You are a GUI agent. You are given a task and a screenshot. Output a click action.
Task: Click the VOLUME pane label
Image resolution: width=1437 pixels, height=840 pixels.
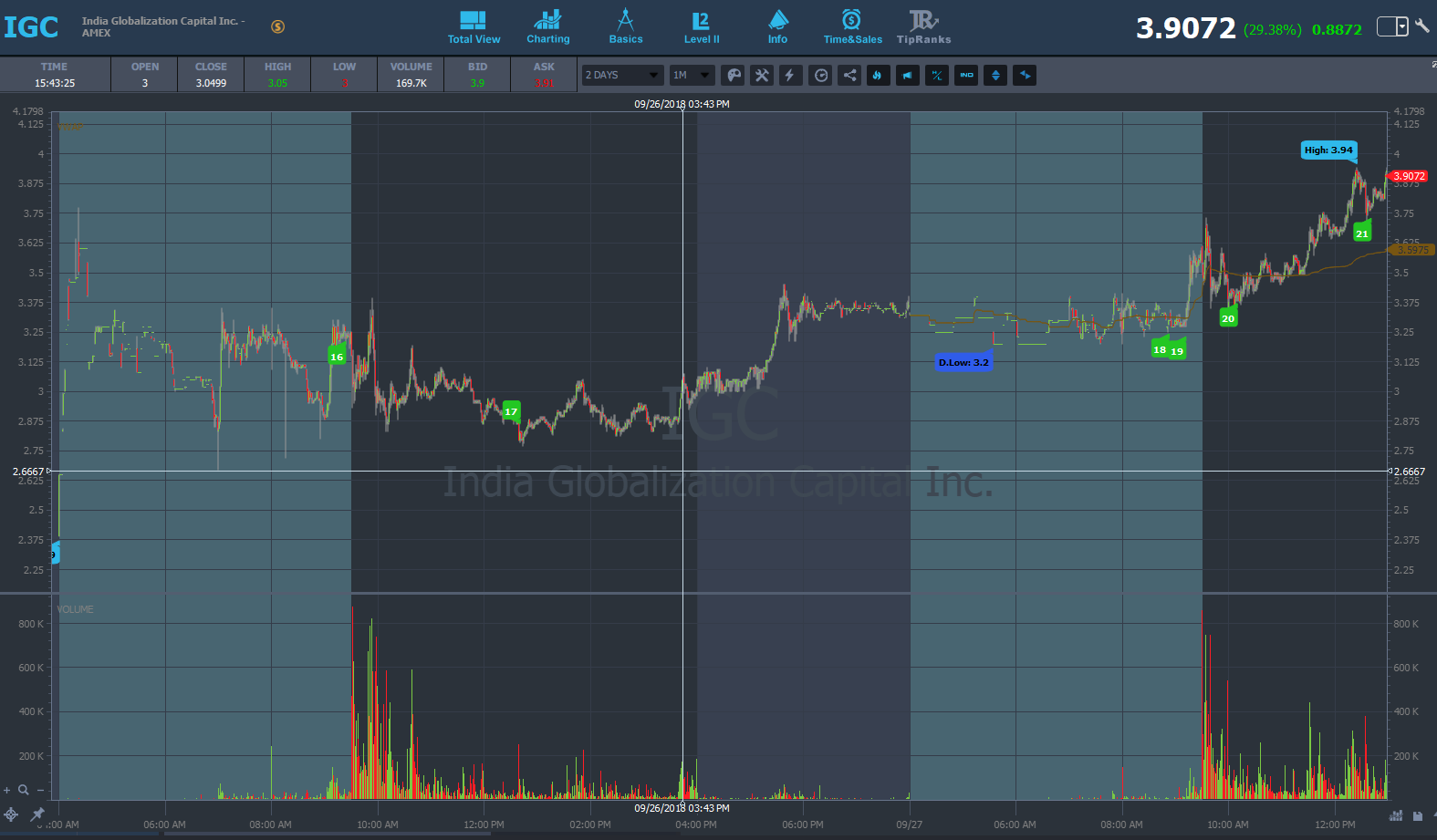coord(75,609)
